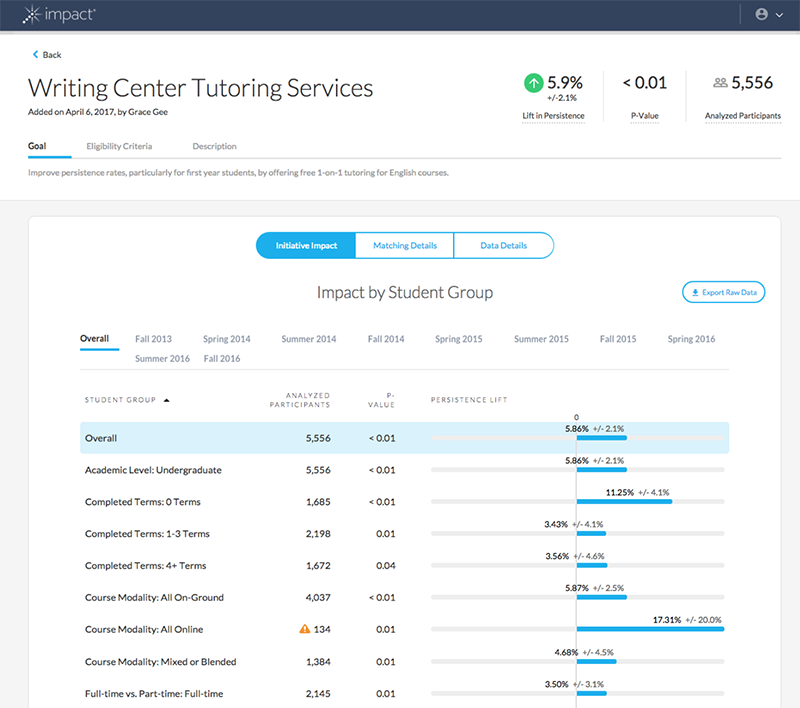Click the Analyzed Participants header label
This screenshot has height=708, width=800.
pos(743,116)
